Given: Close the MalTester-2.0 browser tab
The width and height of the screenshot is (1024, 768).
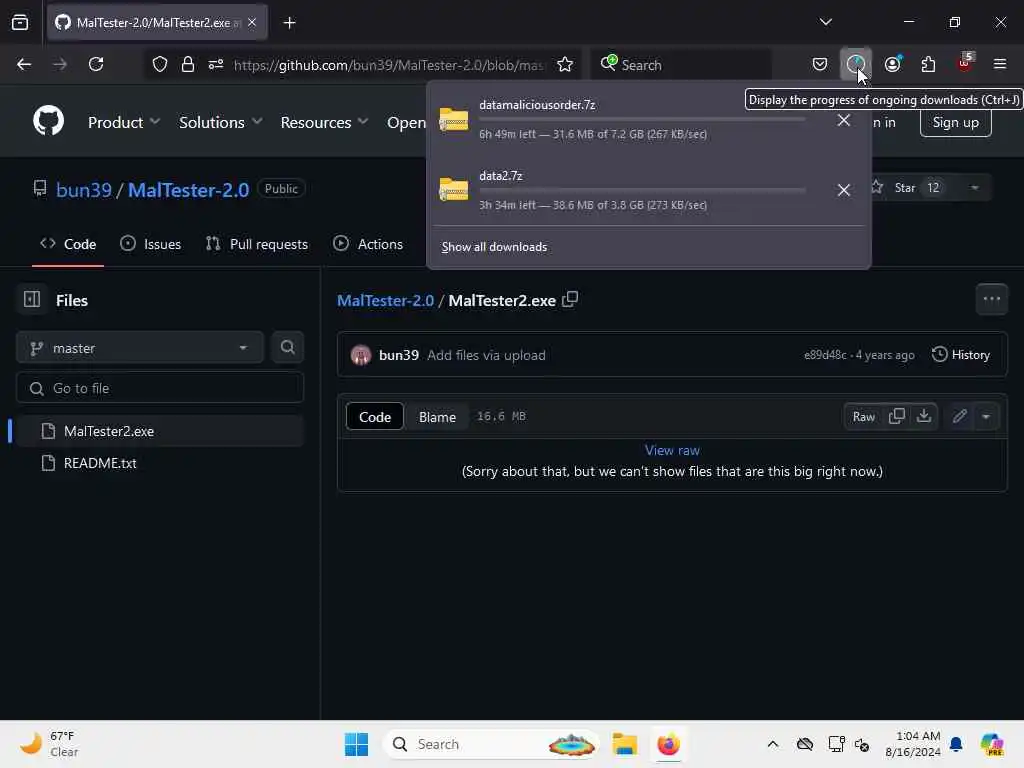Looking at the screenshot, I should click(252, 22).
